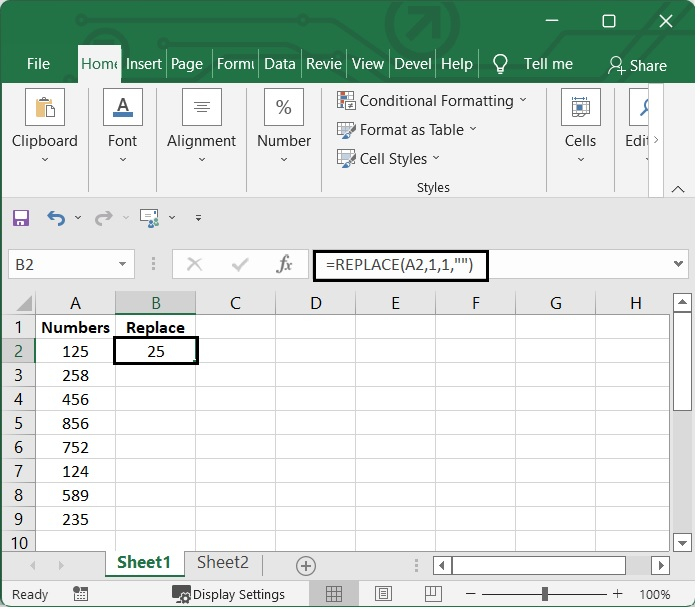The width and height of the screenshot is (700, 611).
Task: Switch to the View tab
Action: click(x=367, y=64)
